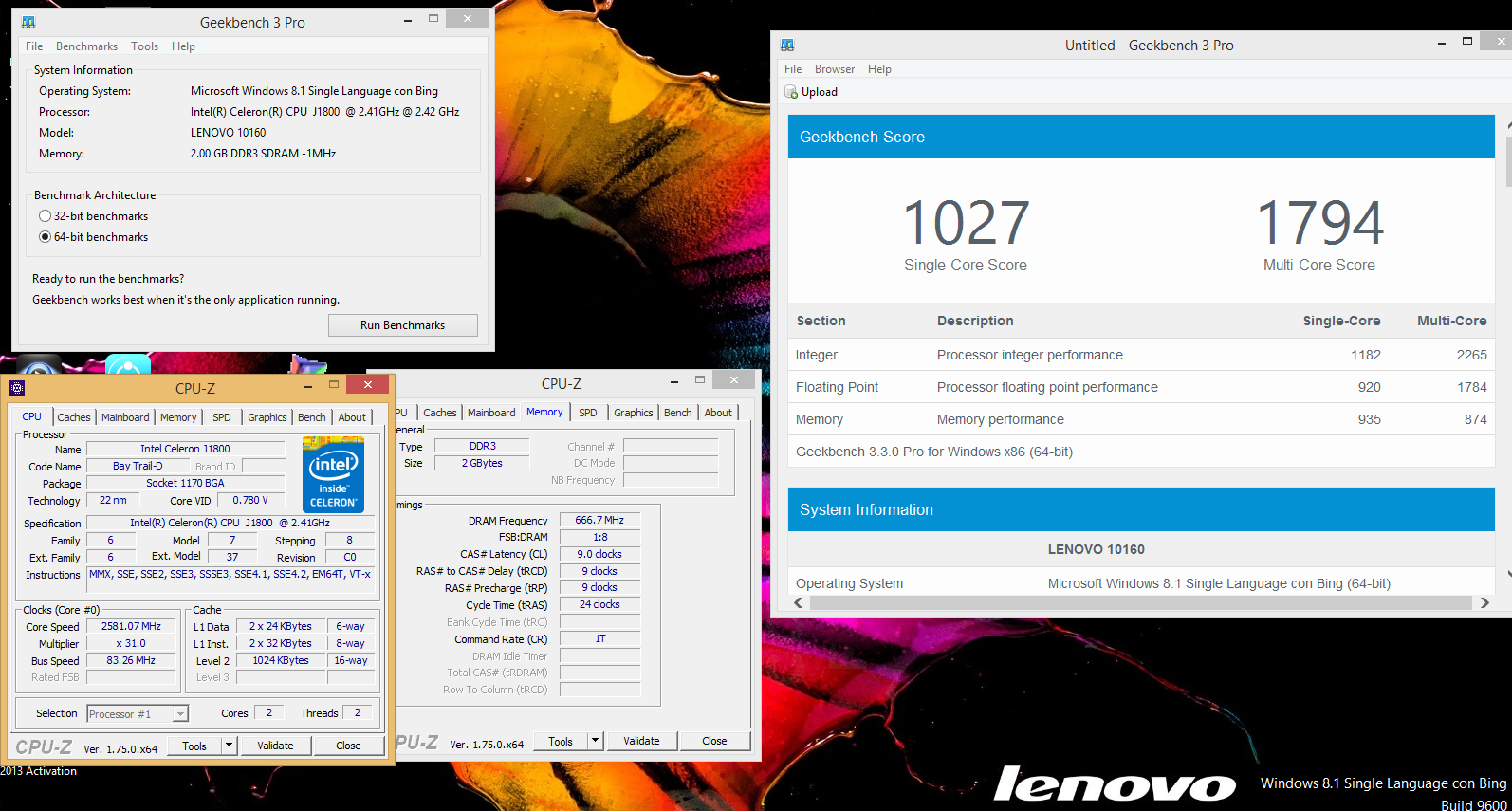The height and width of the screenshot is (811, 1512).
Task: Open Browser menu in results window
Action: [x=835, y=69]
